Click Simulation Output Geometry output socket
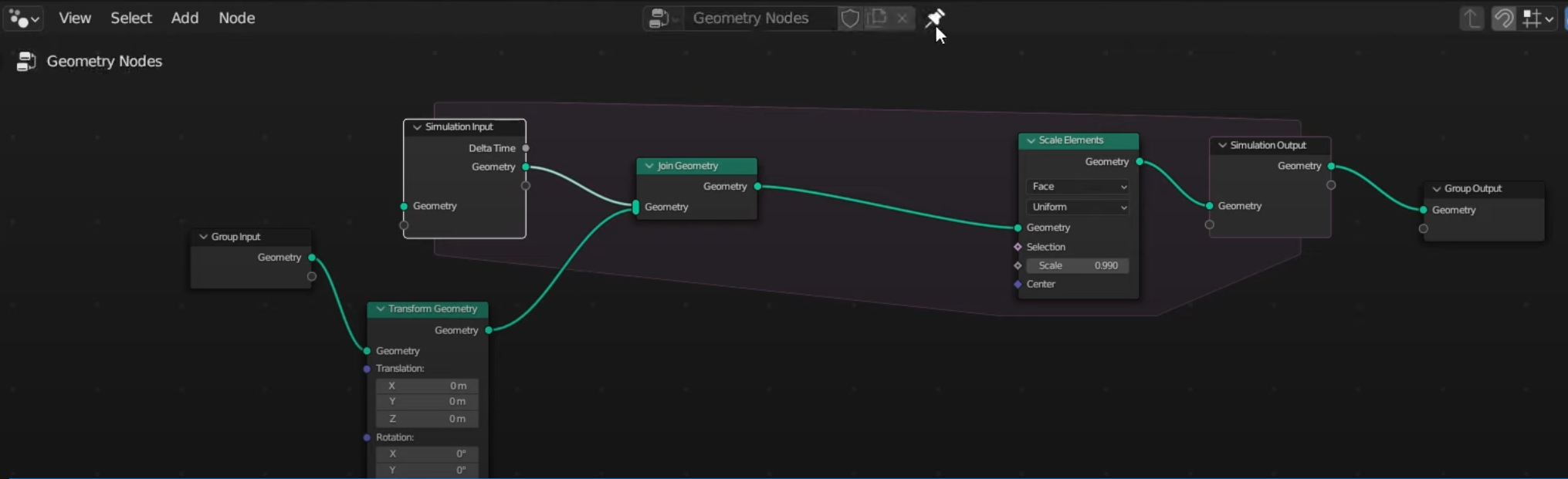Viewport: 1568px width, 479px height. (1331, 166)
